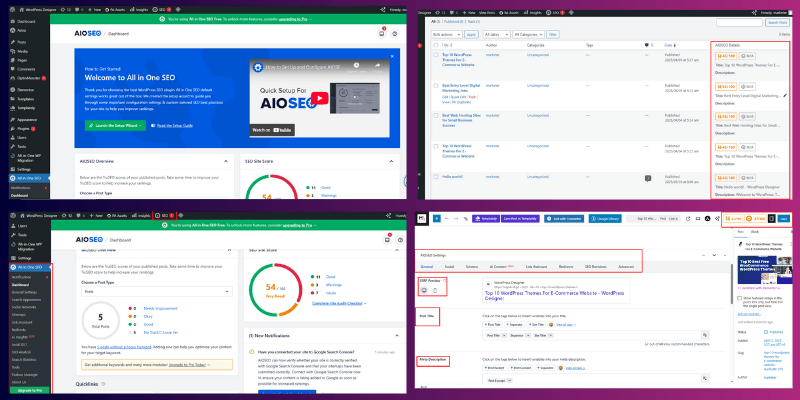This screenshot has width=800, height=400.
Task: Collapse SEO Site Score card on welcome dashboard
Action: 392,161
